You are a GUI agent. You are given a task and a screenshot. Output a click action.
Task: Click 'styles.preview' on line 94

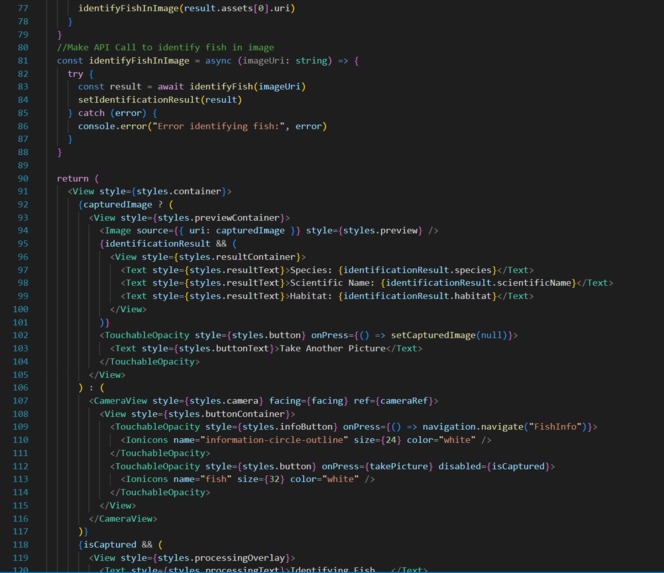point(380,231)
